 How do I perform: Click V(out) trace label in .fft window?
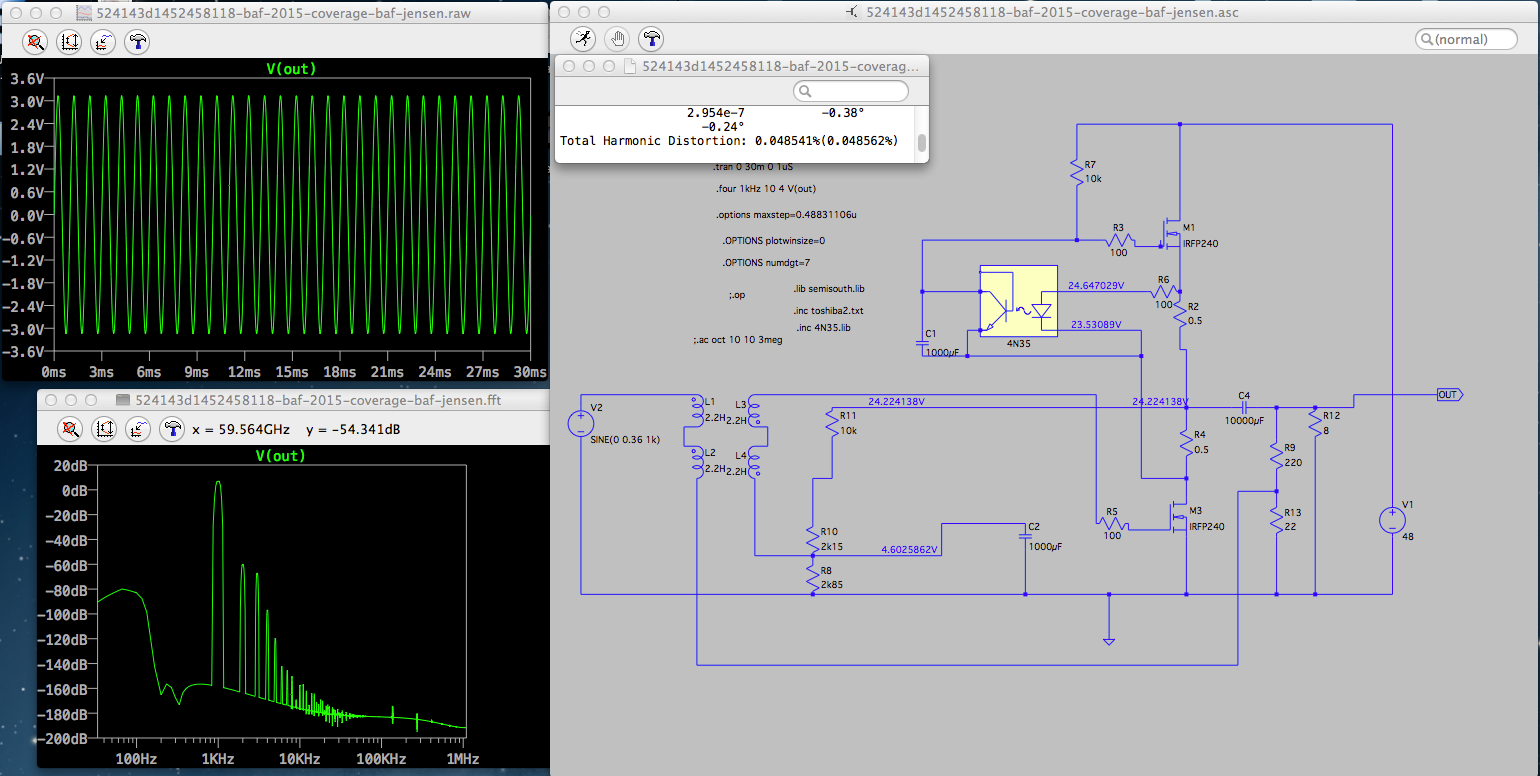(279, 455)
